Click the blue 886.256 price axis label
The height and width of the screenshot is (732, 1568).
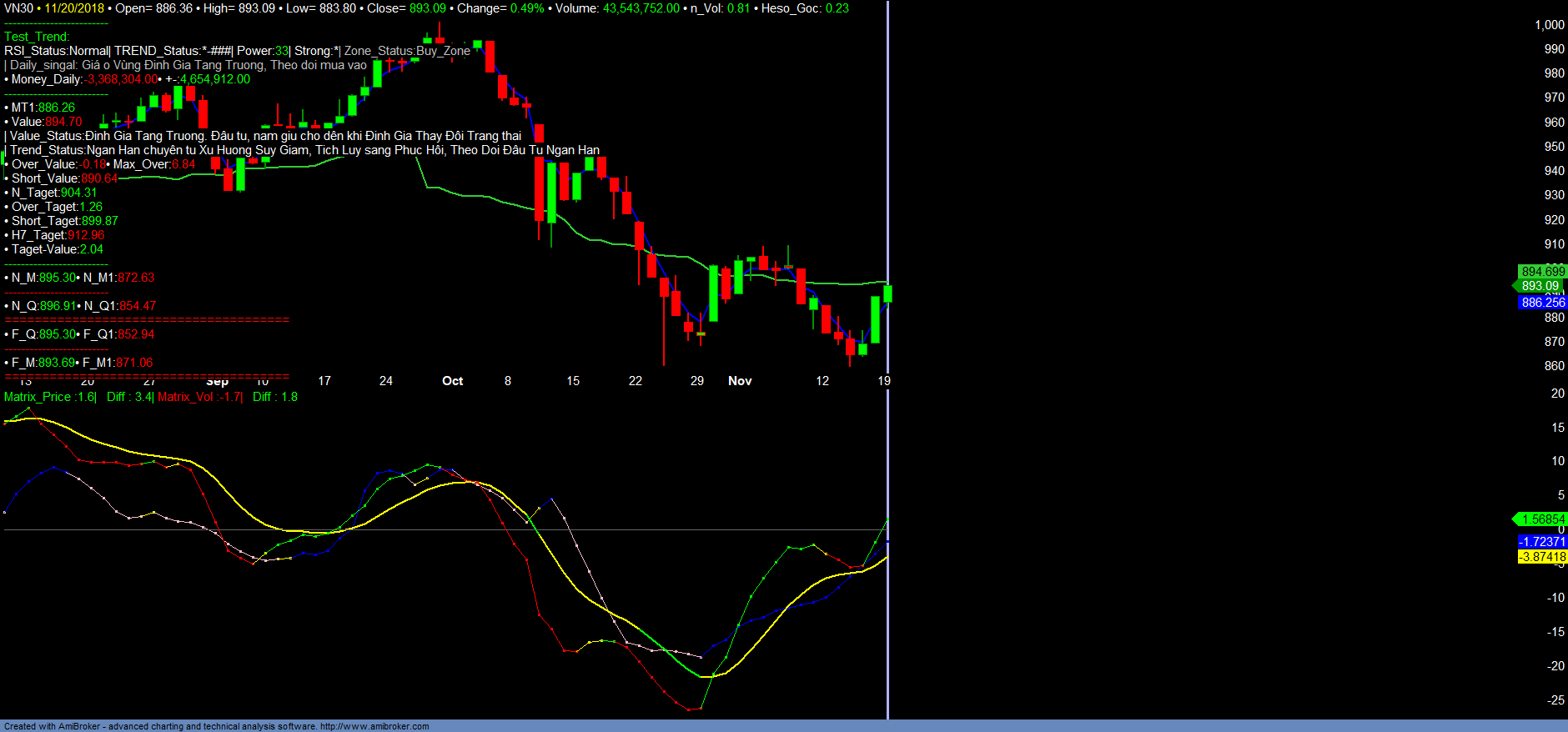coord(1542,303)
